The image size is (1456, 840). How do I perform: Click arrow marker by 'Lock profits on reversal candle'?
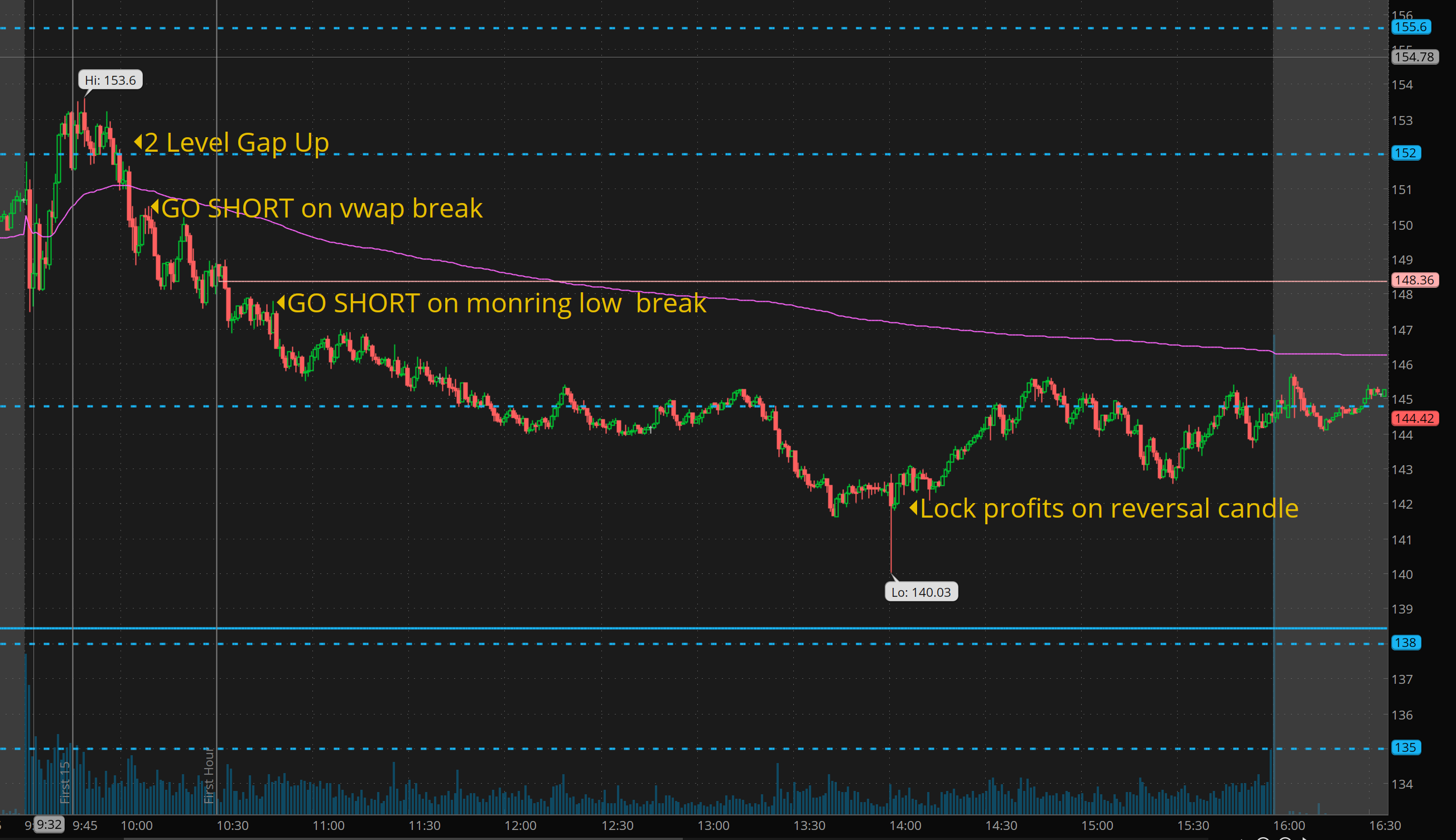913,508
